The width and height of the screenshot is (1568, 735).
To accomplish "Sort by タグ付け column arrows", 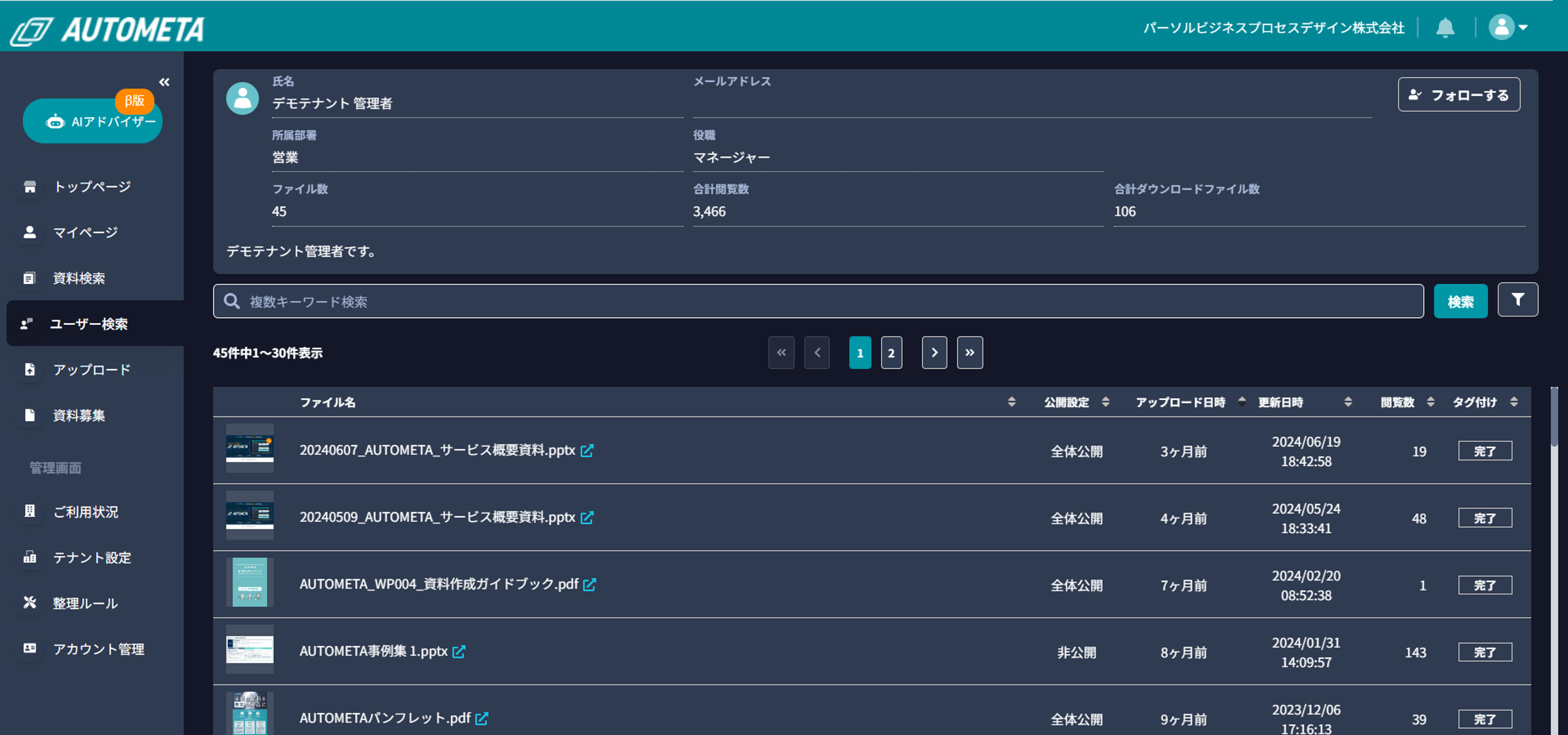I will tap(1514, 402).
